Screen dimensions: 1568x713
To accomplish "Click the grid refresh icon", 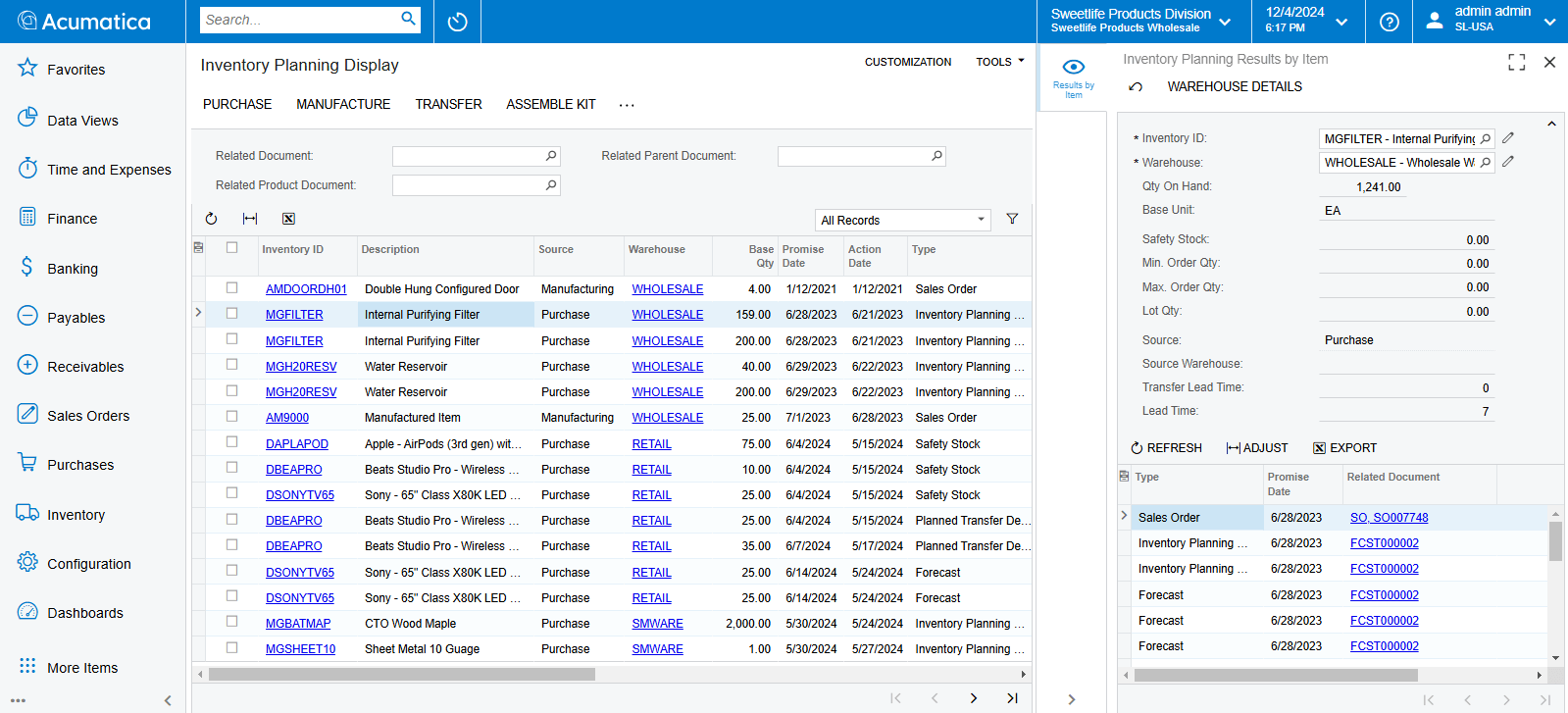I will 211,219.
